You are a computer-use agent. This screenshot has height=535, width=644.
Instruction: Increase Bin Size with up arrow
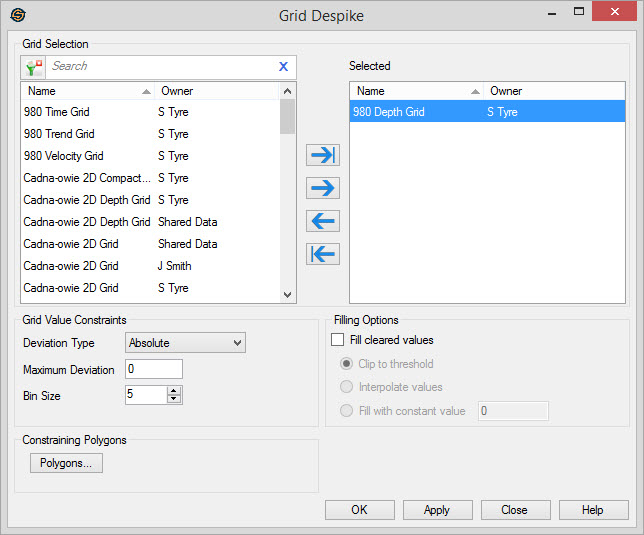[x=174, y=391]
